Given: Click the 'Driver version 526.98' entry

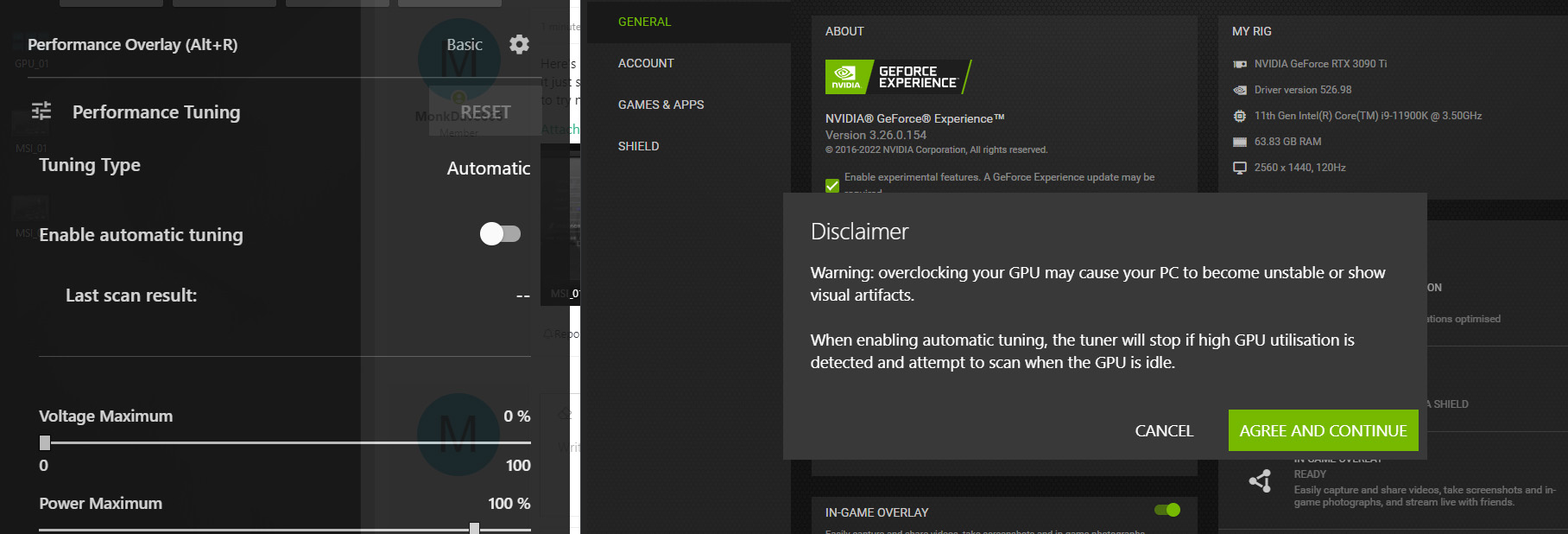Looking at the screenshot, I should coord(1303,90).
